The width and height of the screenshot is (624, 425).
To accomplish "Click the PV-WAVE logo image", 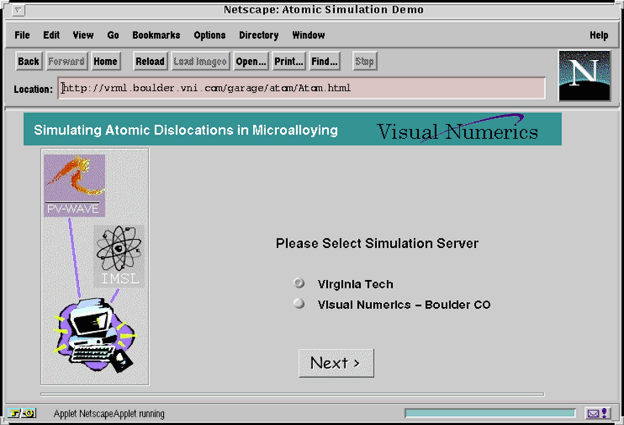I will click(x=74, y=185).
